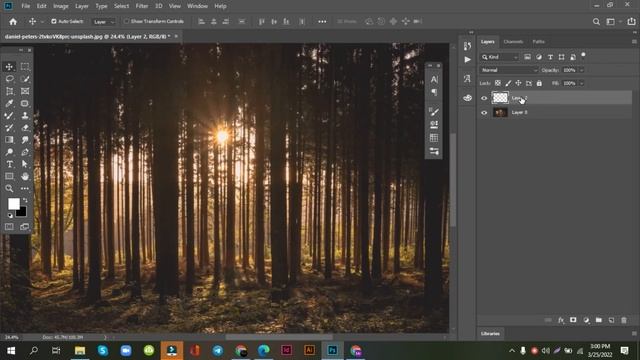Switch to the Channels tab
Viewport: 640px width, 360px height.
[x=513, y=42]
